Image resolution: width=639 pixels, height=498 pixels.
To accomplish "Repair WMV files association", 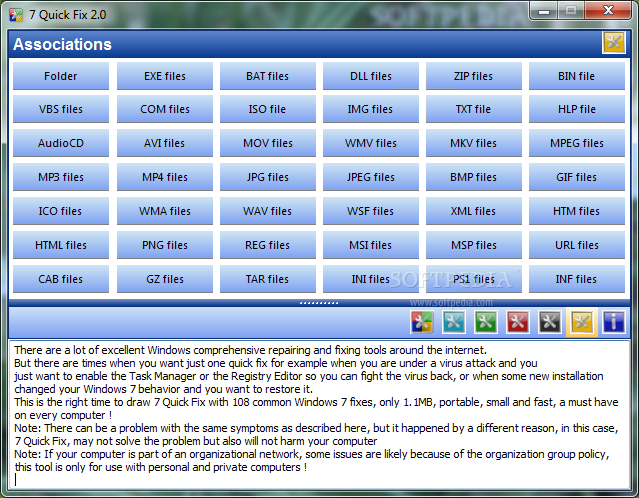I will [371, 143].
